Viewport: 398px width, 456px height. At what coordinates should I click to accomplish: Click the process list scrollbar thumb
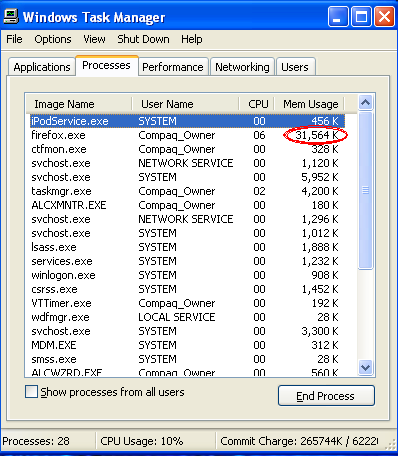[366, 190]
